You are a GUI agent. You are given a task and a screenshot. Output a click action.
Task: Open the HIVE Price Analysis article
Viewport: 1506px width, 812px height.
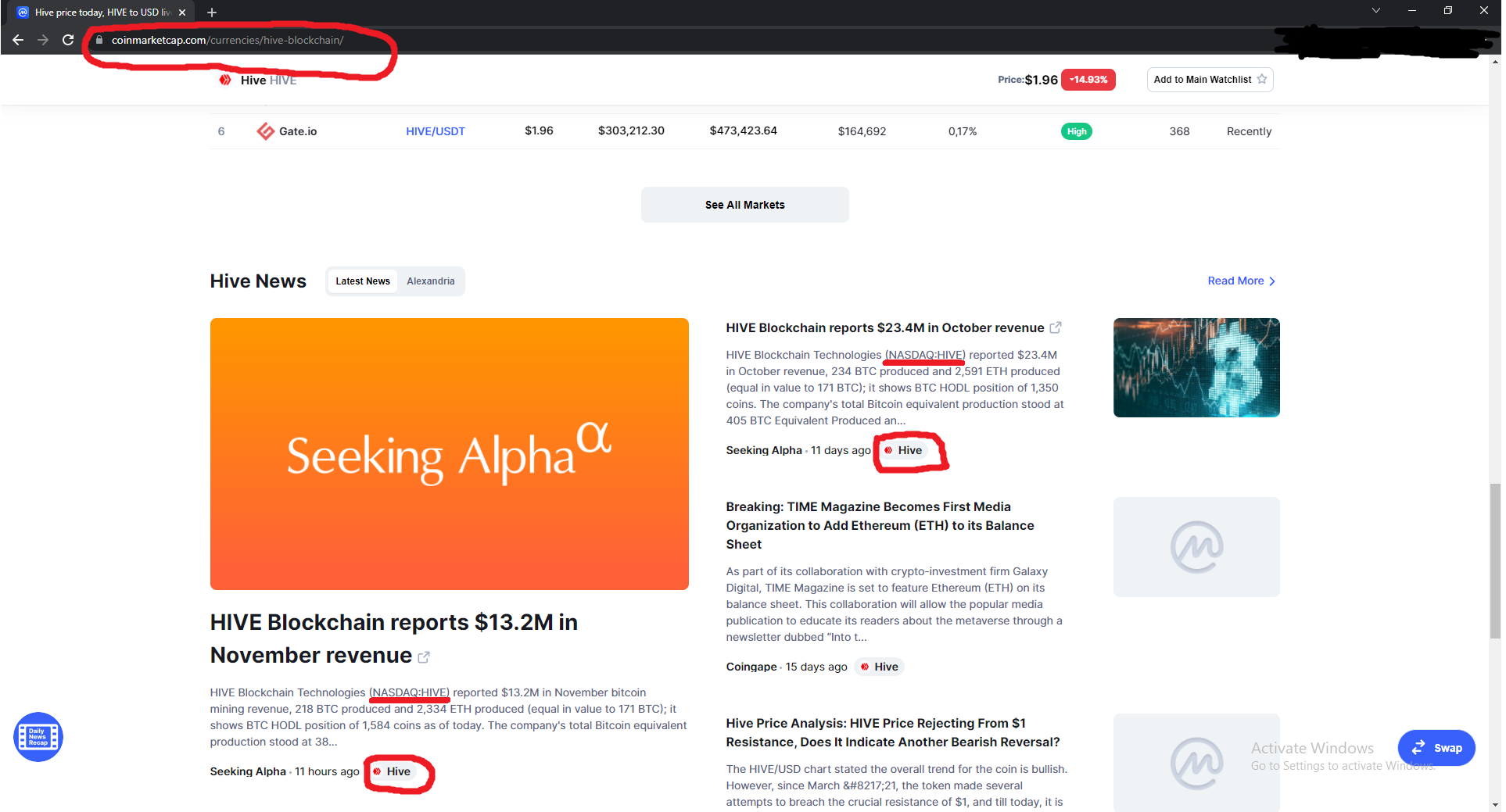[893, 732]
